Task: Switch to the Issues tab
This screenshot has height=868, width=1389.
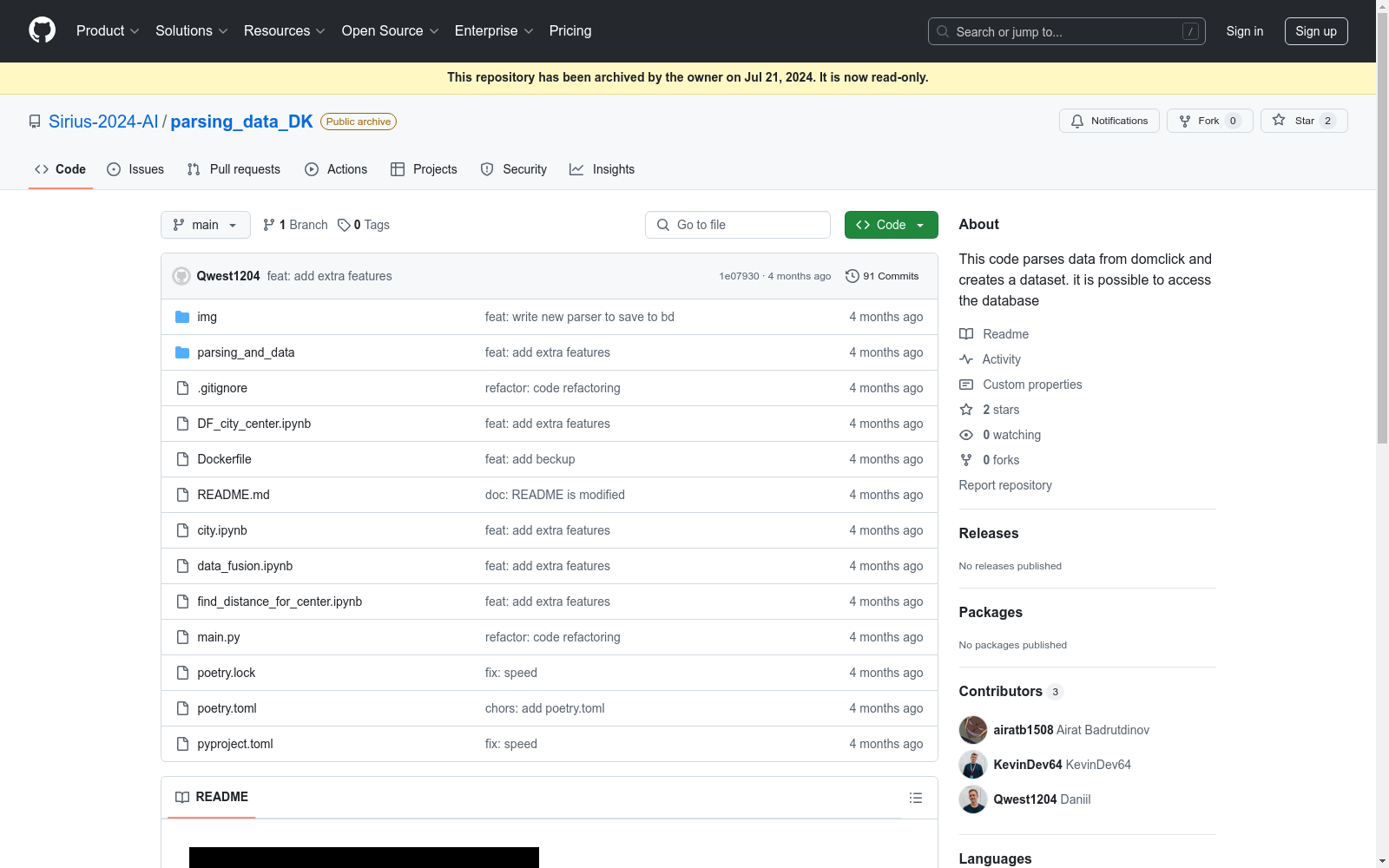Action: pos(135,169)
